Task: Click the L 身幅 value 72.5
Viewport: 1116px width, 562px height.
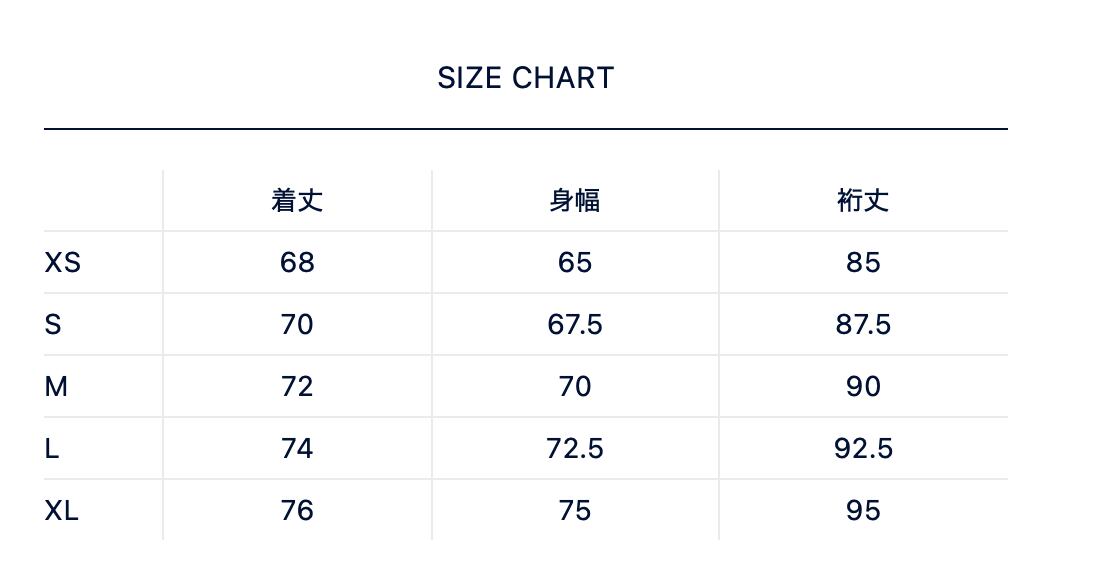Action: pyautogui.click(x=575, y=449)
